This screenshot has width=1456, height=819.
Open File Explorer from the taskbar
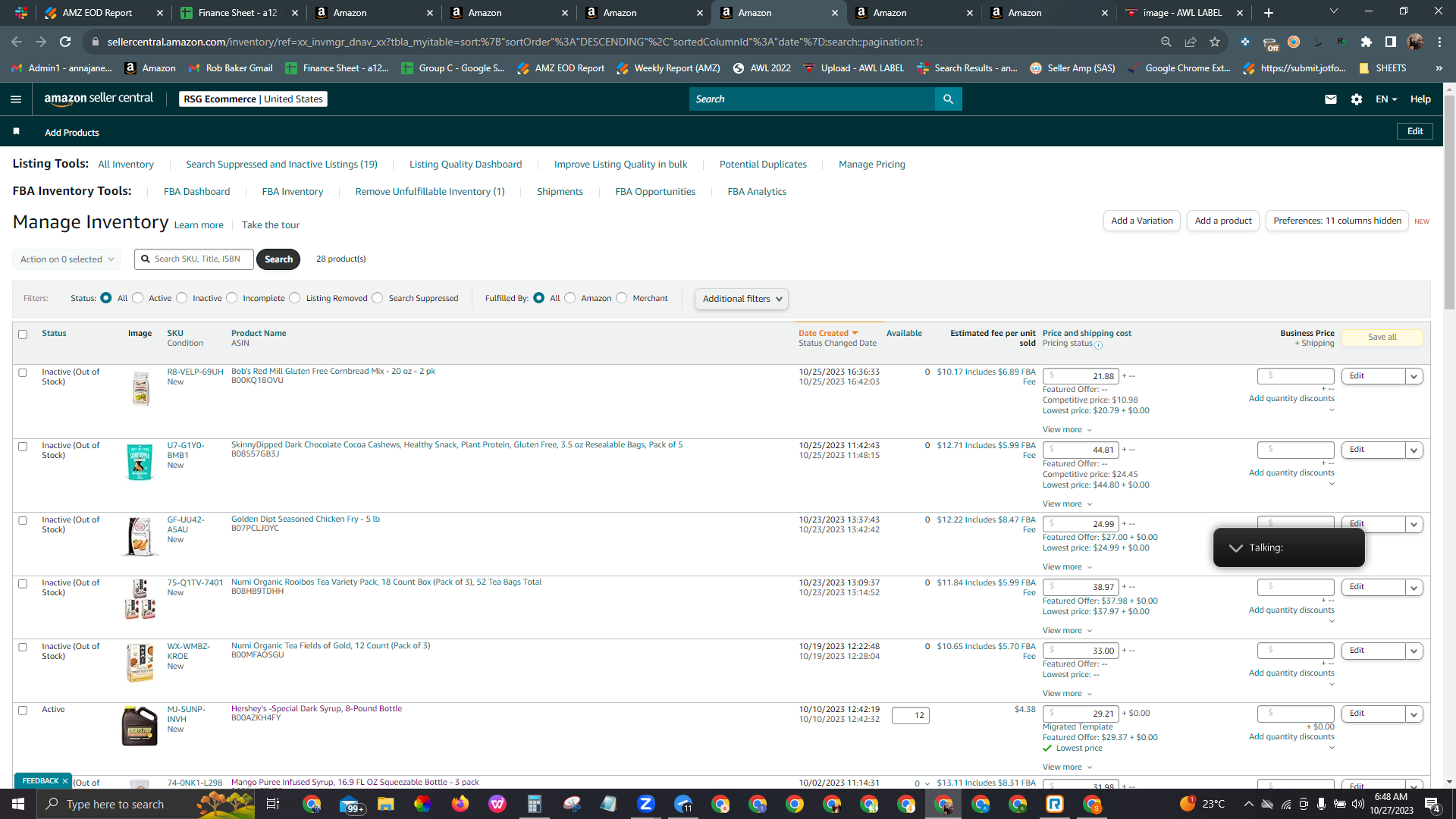[x=386, y=804]
